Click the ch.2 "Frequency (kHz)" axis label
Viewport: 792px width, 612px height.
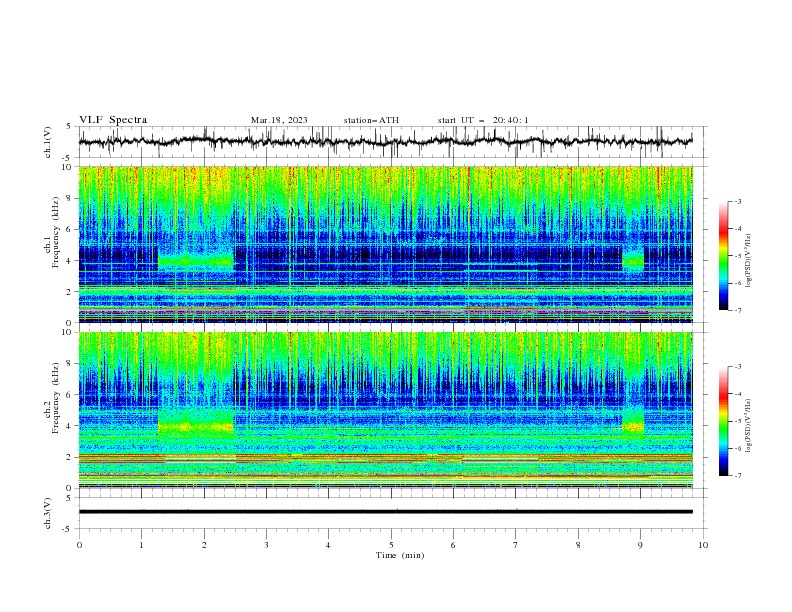(x=56, y=397)
